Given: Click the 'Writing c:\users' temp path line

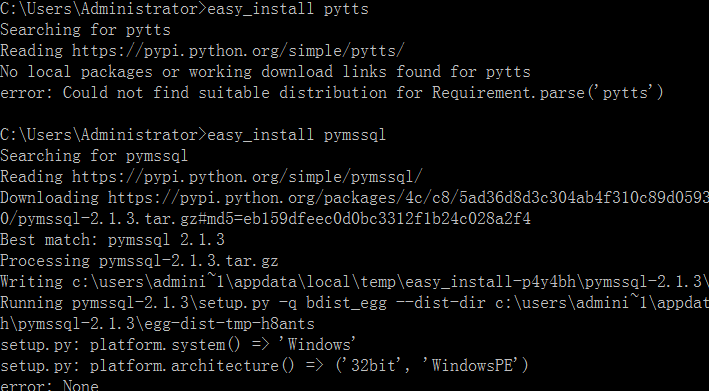Looking at the screenshot, I should (x=354, y=282).
